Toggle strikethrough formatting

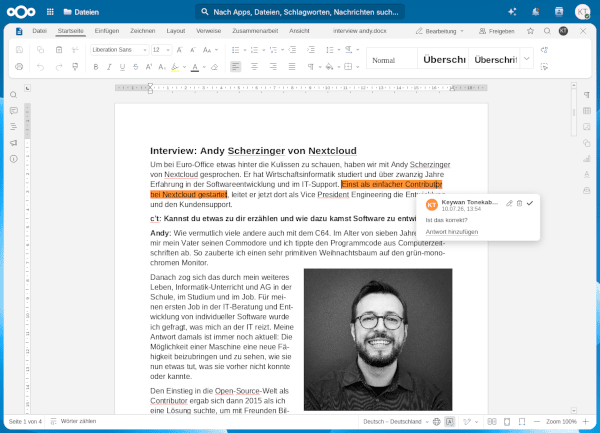click(x=135, y=67)
